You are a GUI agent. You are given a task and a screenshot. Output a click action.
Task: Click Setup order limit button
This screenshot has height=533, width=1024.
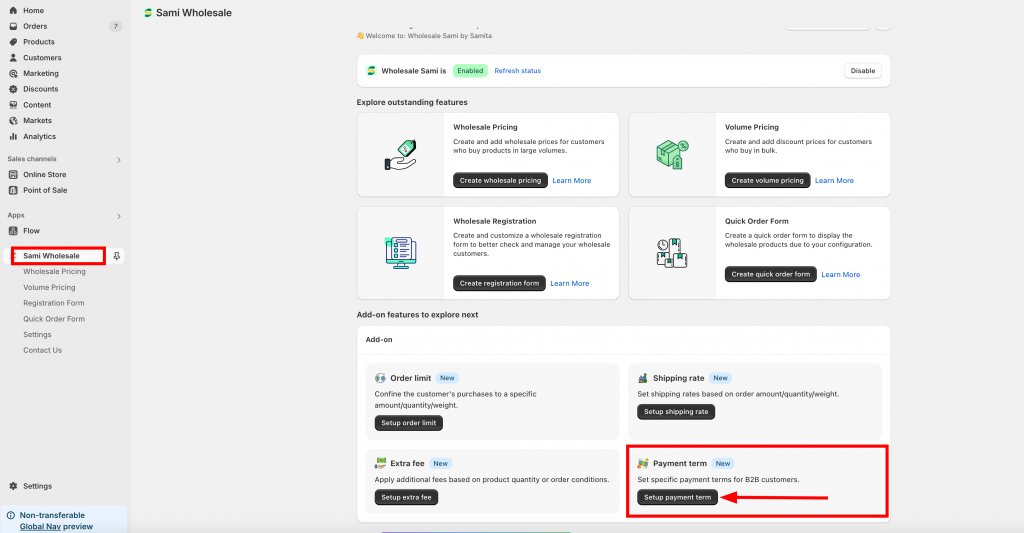[409, 423]
